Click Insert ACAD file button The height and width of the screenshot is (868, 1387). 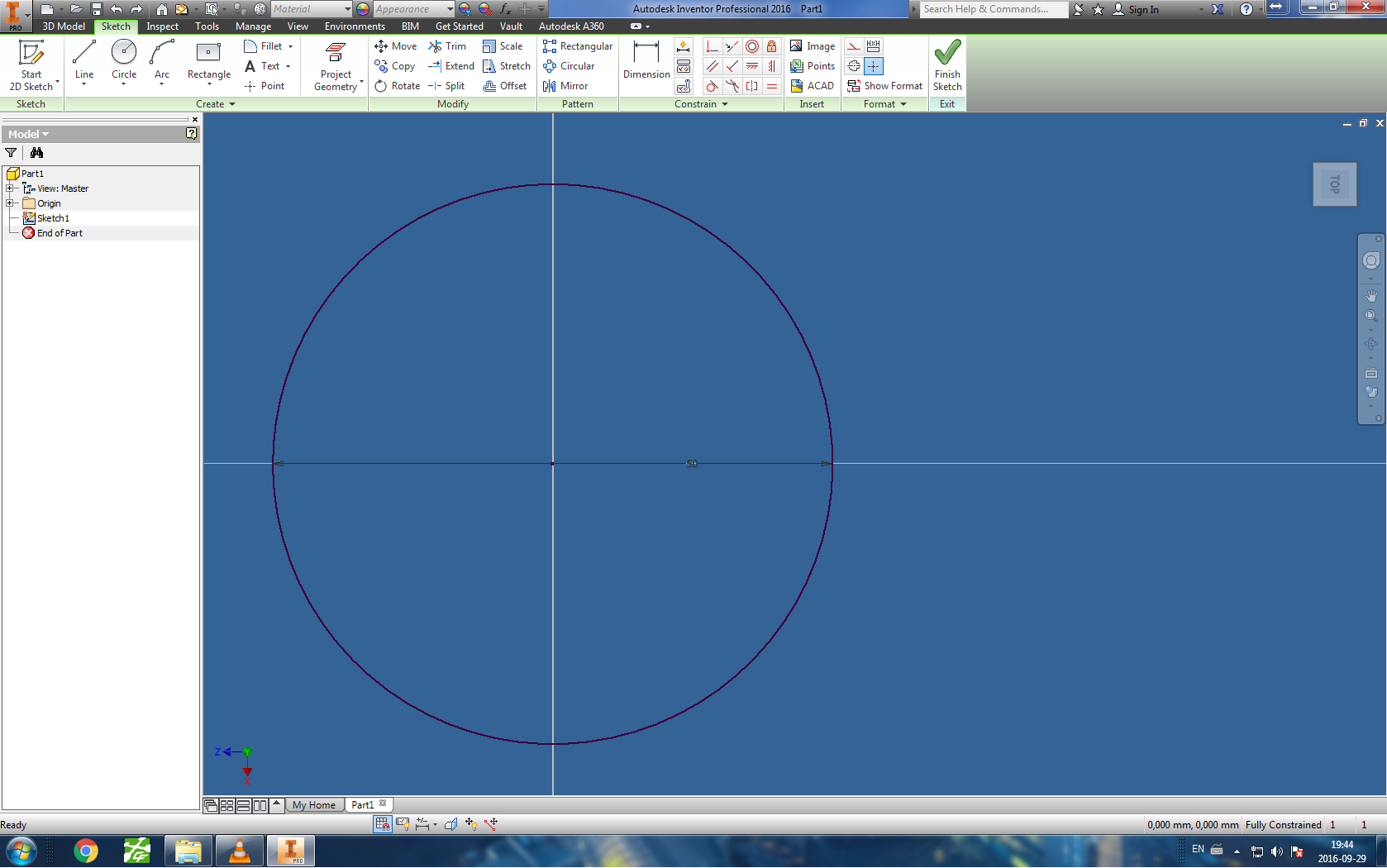[x=813, y=86]
